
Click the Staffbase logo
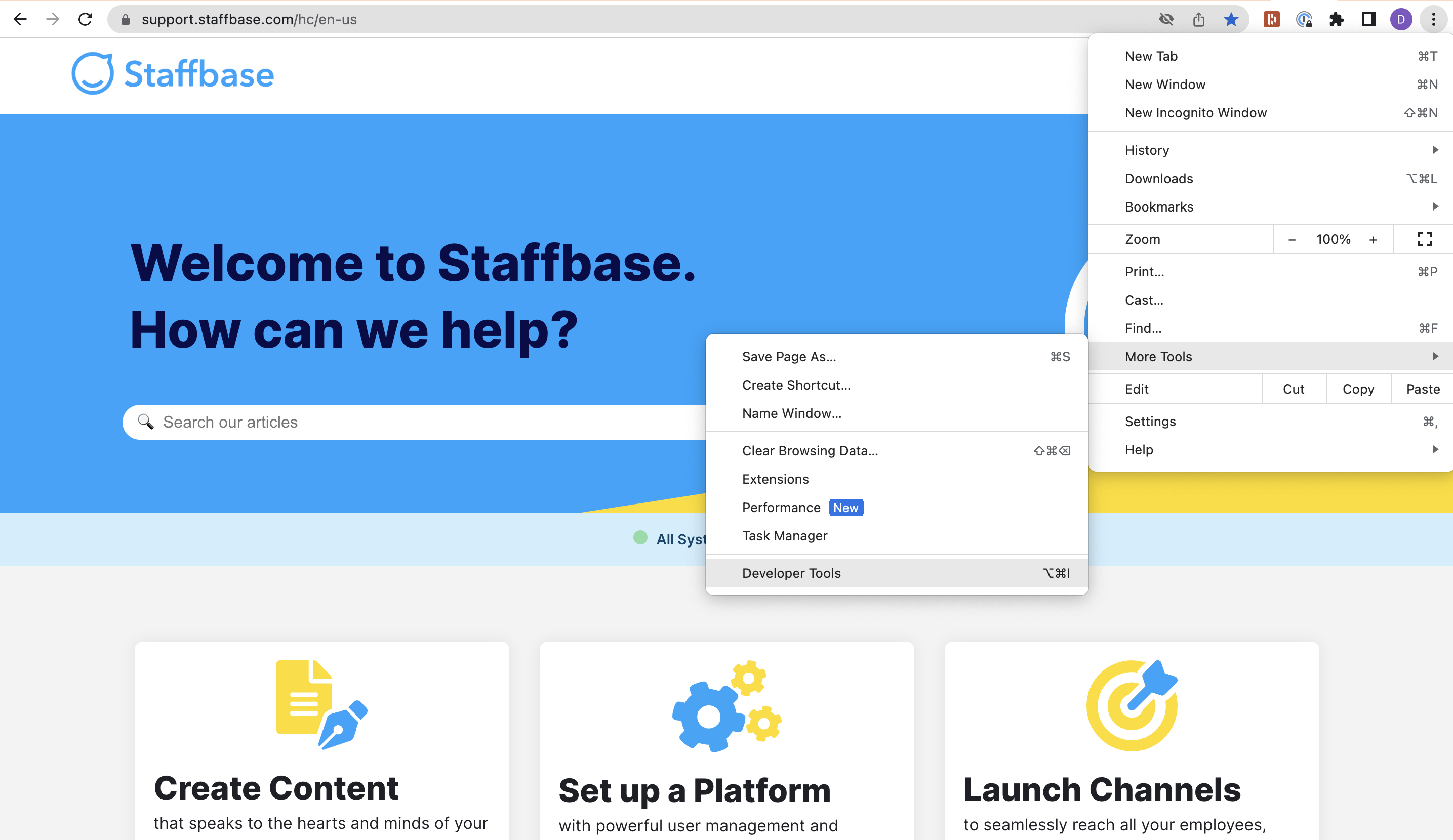(x=173, y=74)
